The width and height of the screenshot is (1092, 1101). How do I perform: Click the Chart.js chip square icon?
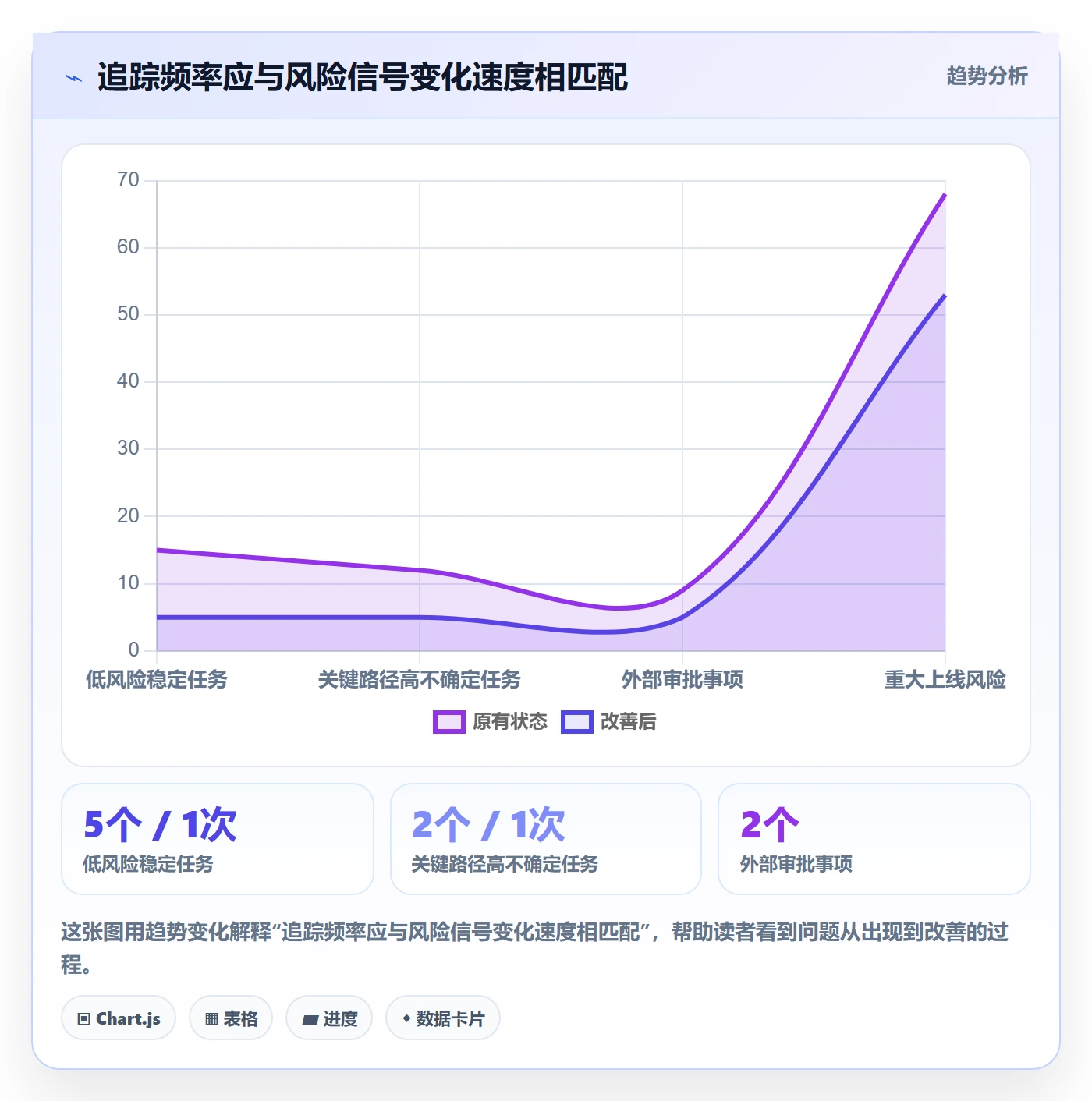tap(84, 1019)
